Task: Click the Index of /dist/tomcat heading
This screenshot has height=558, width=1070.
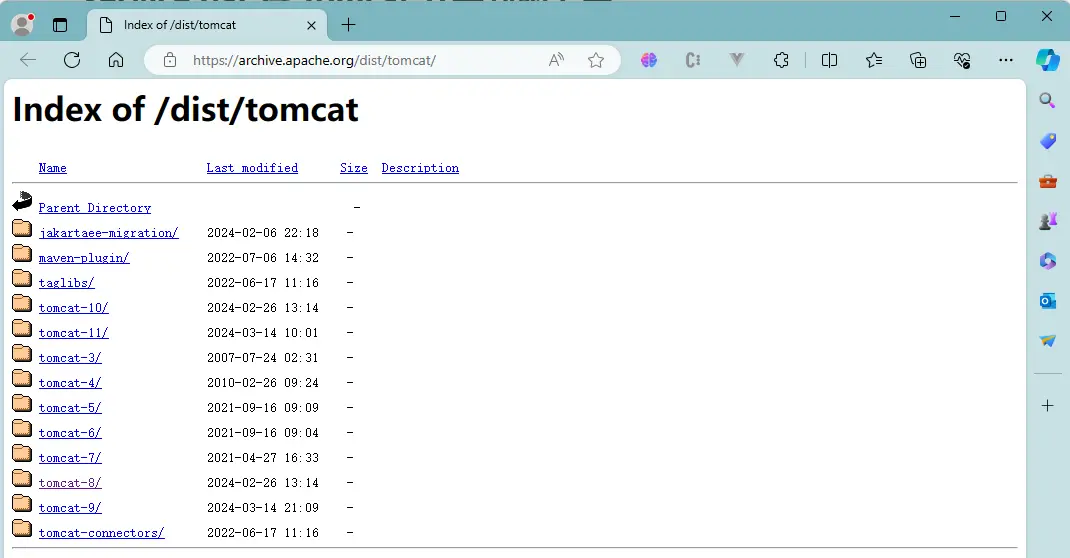Action: pyautogui.click(x=186, y=110)
